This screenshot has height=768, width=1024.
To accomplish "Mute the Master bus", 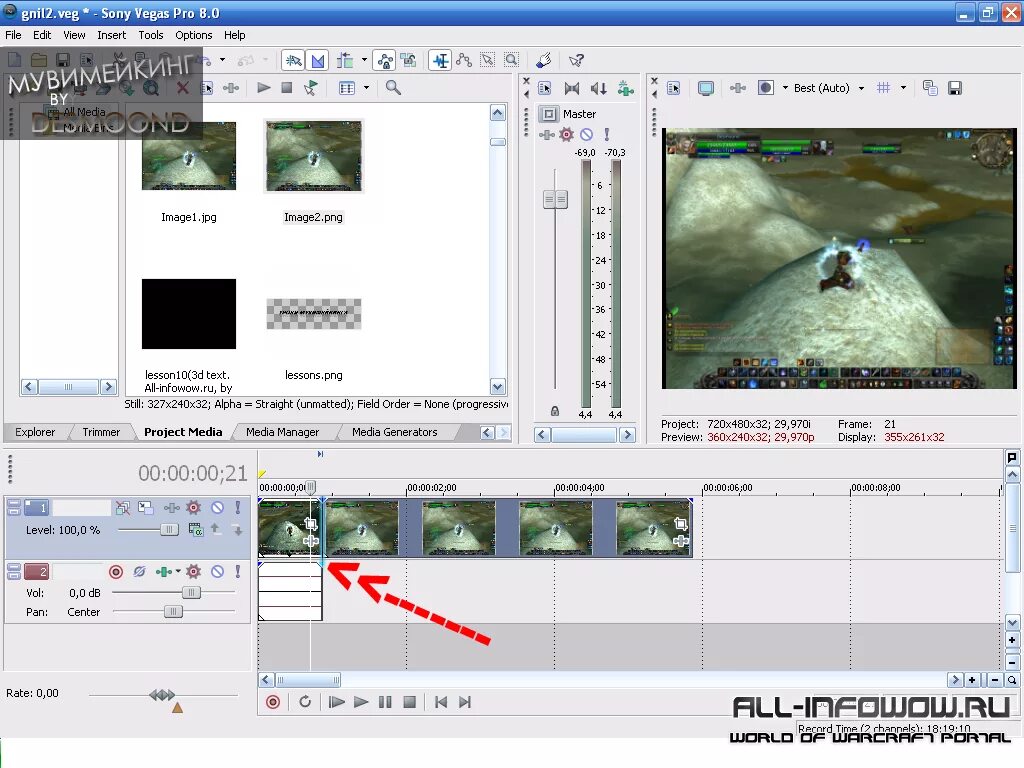I will pyautogui.click(x=586, y=135).
